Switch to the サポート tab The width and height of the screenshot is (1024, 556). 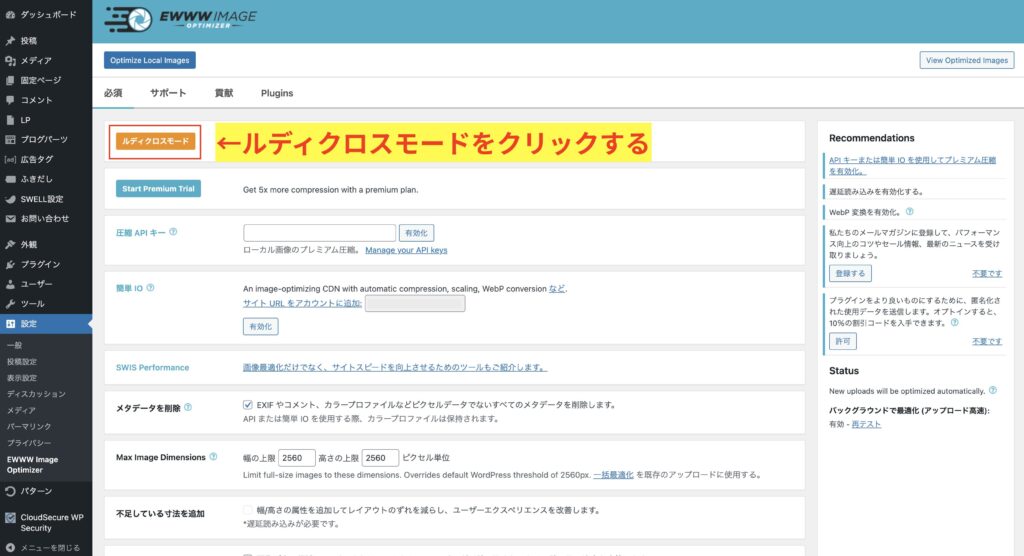(x=168, y=93)
